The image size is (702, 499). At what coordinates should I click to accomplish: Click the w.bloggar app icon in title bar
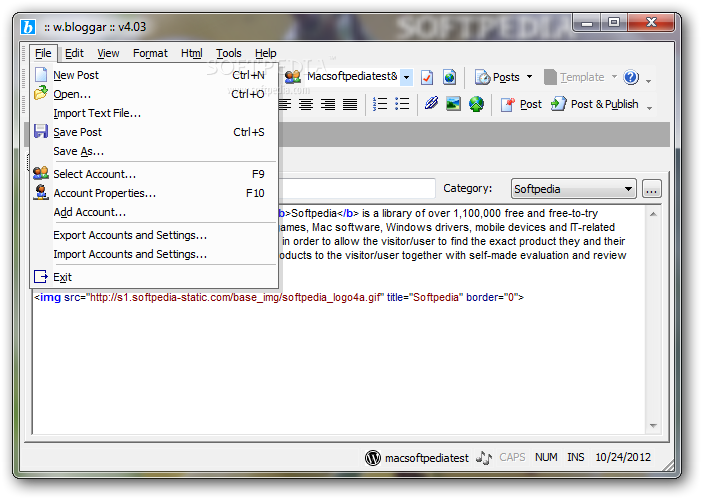(28, 27)
